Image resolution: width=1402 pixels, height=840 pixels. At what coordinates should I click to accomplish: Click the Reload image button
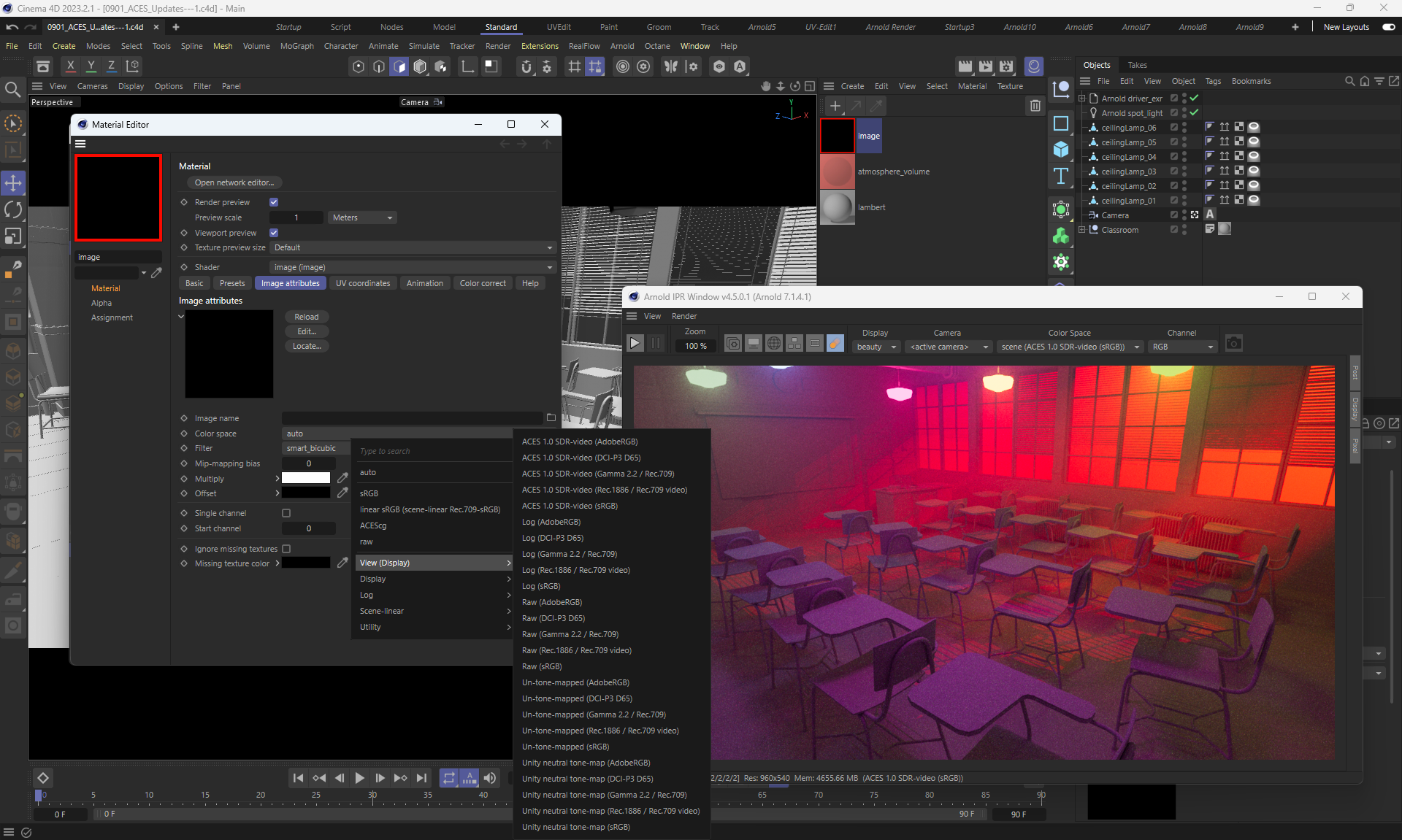(x=306, y=317)
